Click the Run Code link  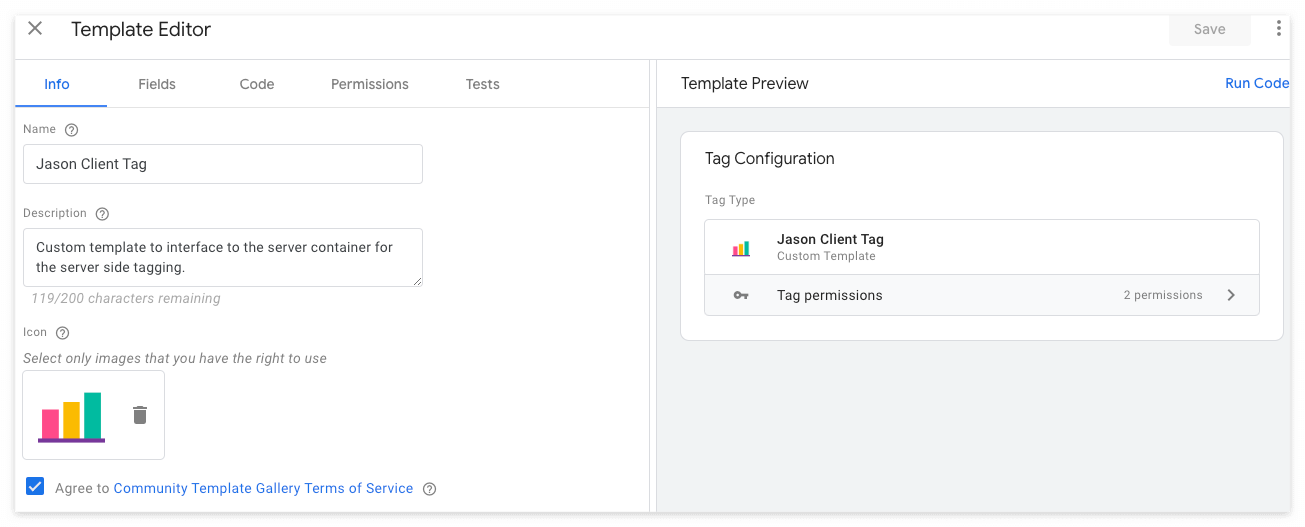coord(1257,83)
